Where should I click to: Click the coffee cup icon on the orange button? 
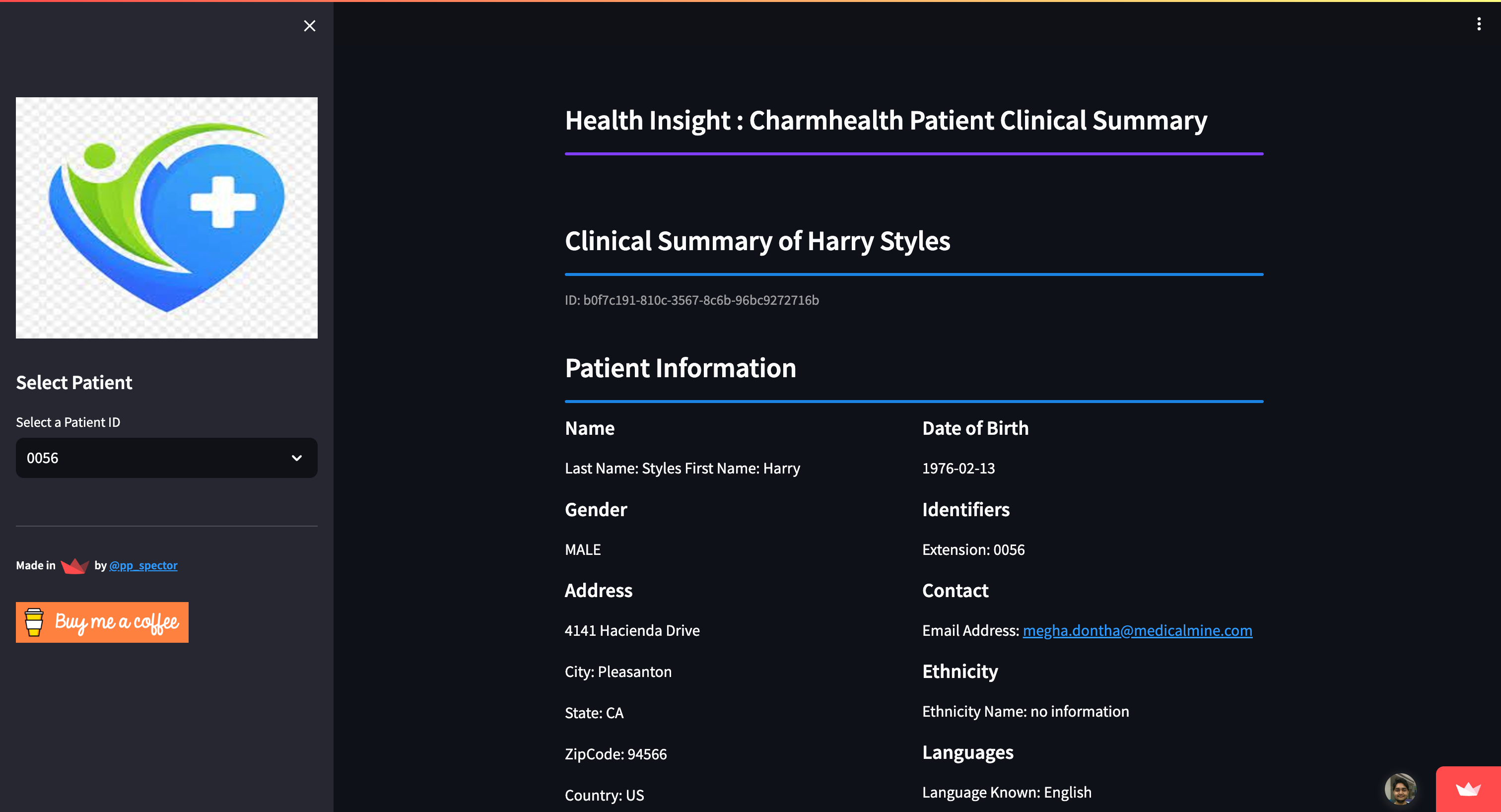tap(34, 622)
